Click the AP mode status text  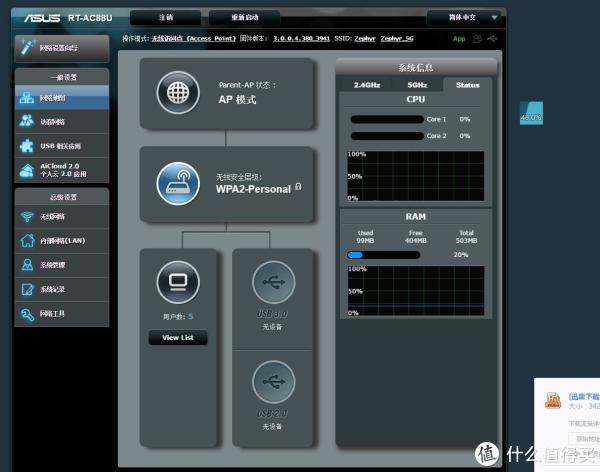237,100
